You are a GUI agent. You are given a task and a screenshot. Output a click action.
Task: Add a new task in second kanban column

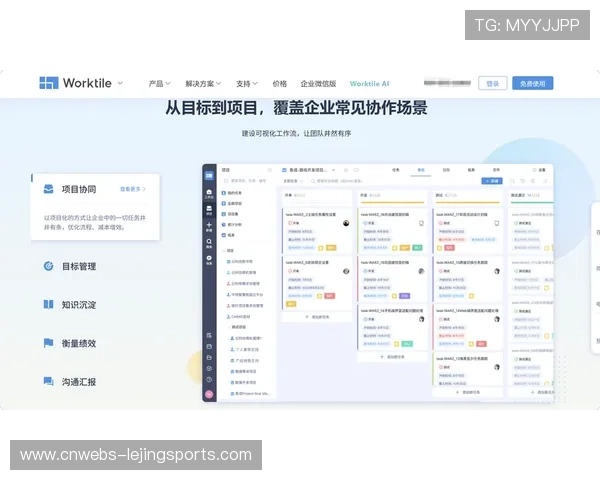point(392,357)
